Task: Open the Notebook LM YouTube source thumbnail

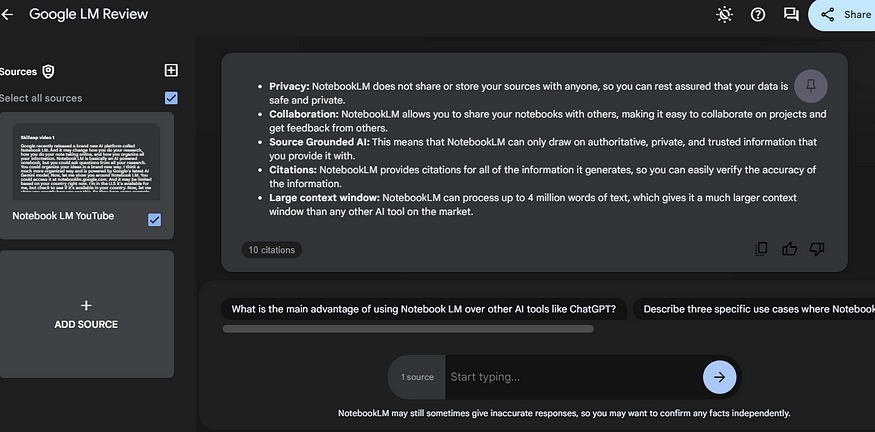Action: click(x=86, y=162)
